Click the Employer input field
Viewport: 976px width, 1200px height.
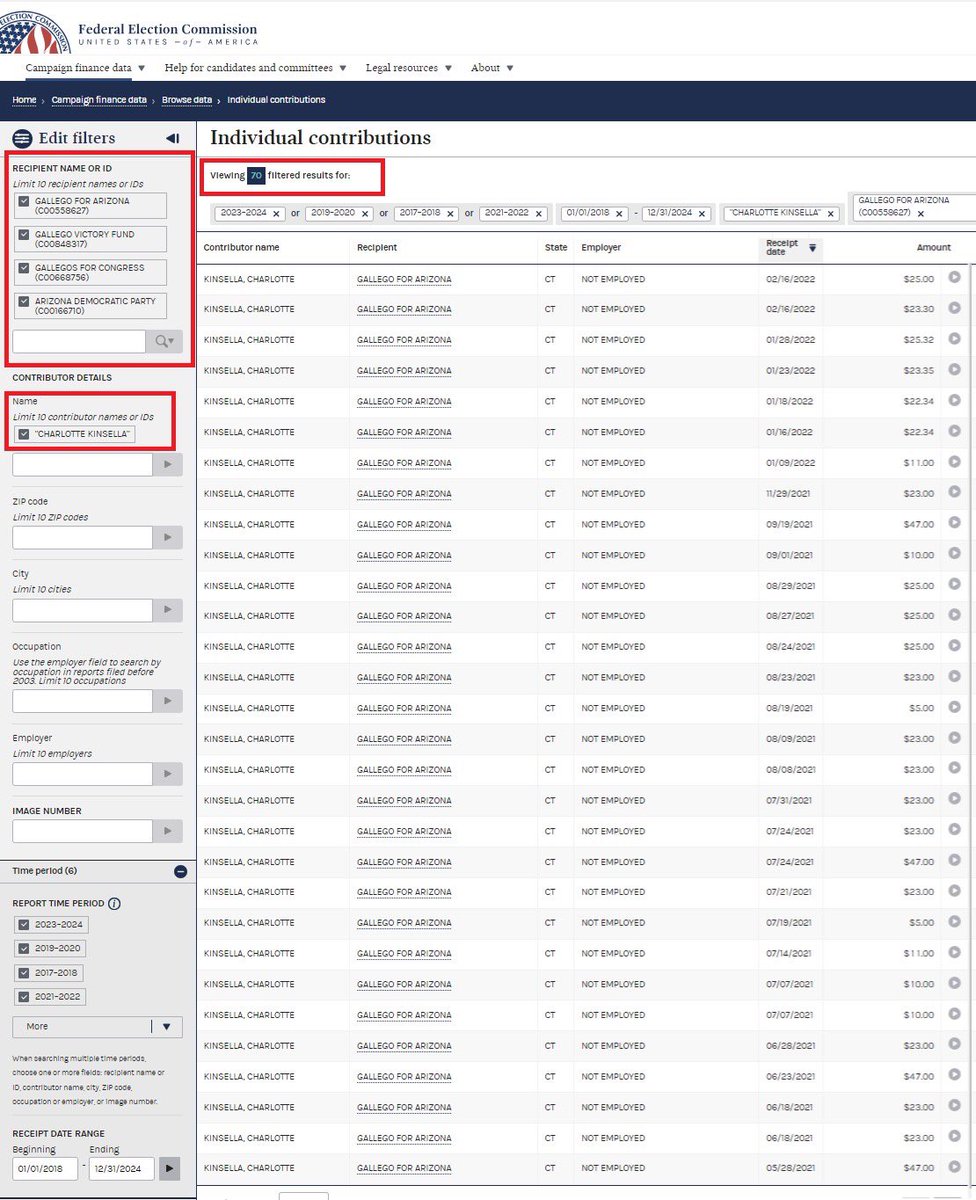82,773
